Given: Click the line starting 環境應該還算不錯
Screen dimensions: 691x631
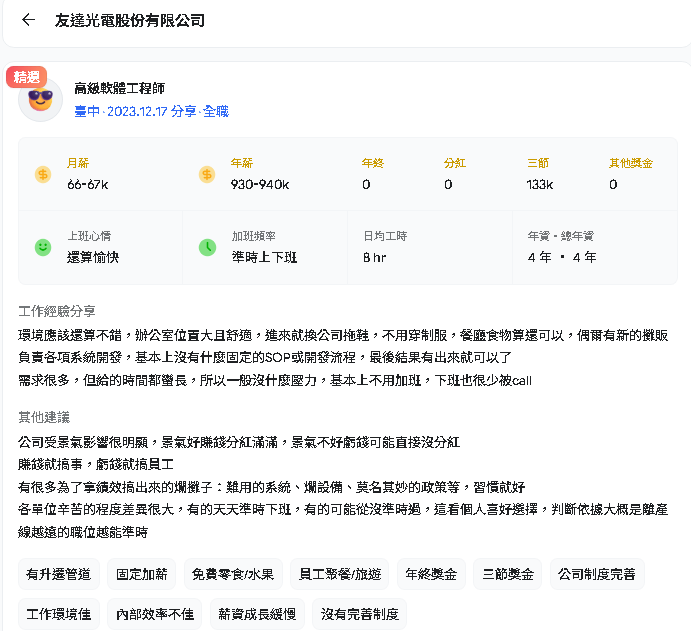Looking at the screenshot, I should (343, 335).
